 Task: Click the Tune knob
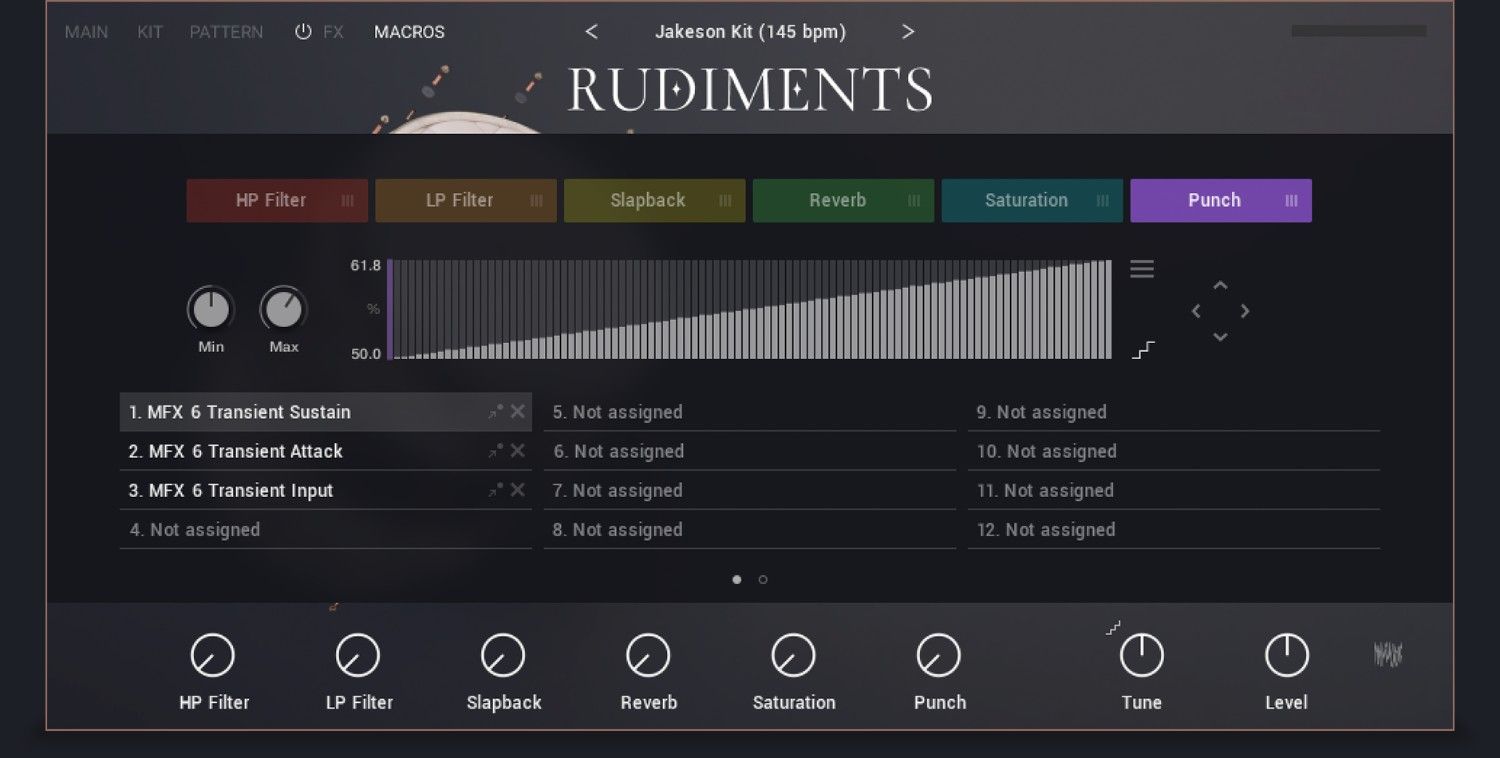coord(1141,655)
